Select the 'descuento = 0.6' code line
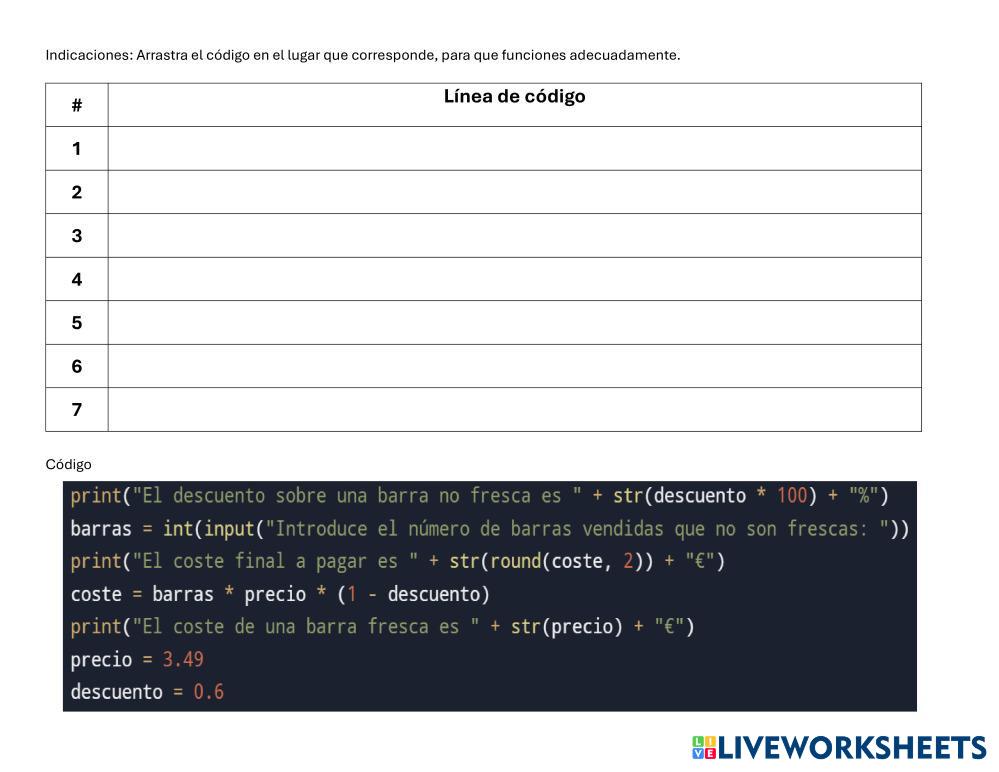 147,692
